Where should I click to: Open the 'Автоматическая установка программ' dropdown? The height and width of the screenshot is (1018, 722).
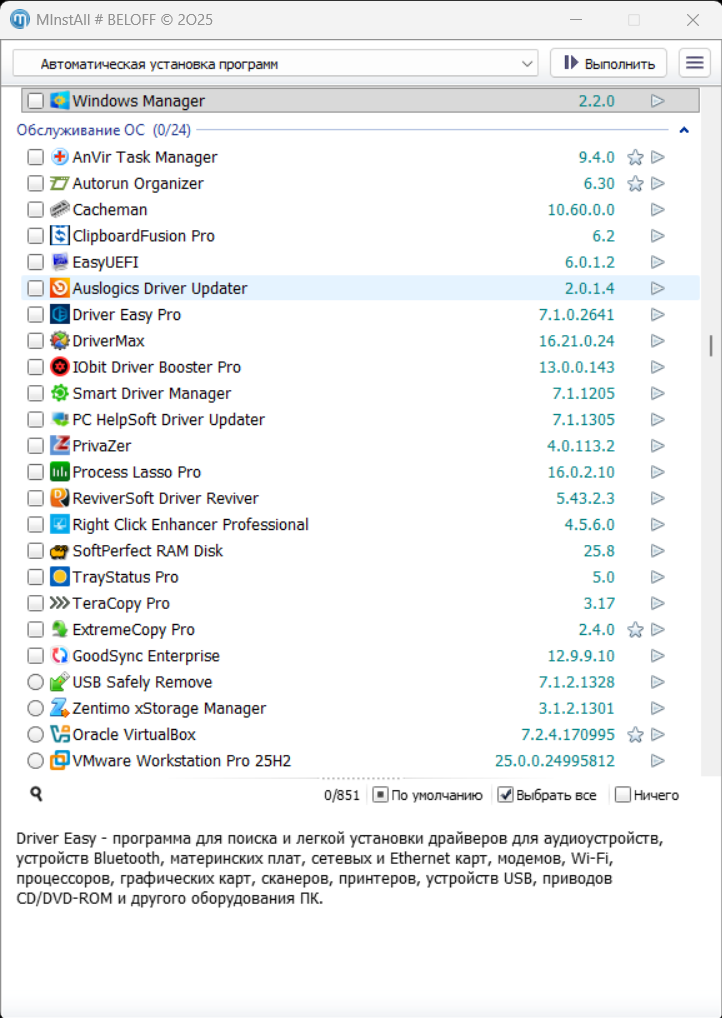tap(275, 64)
